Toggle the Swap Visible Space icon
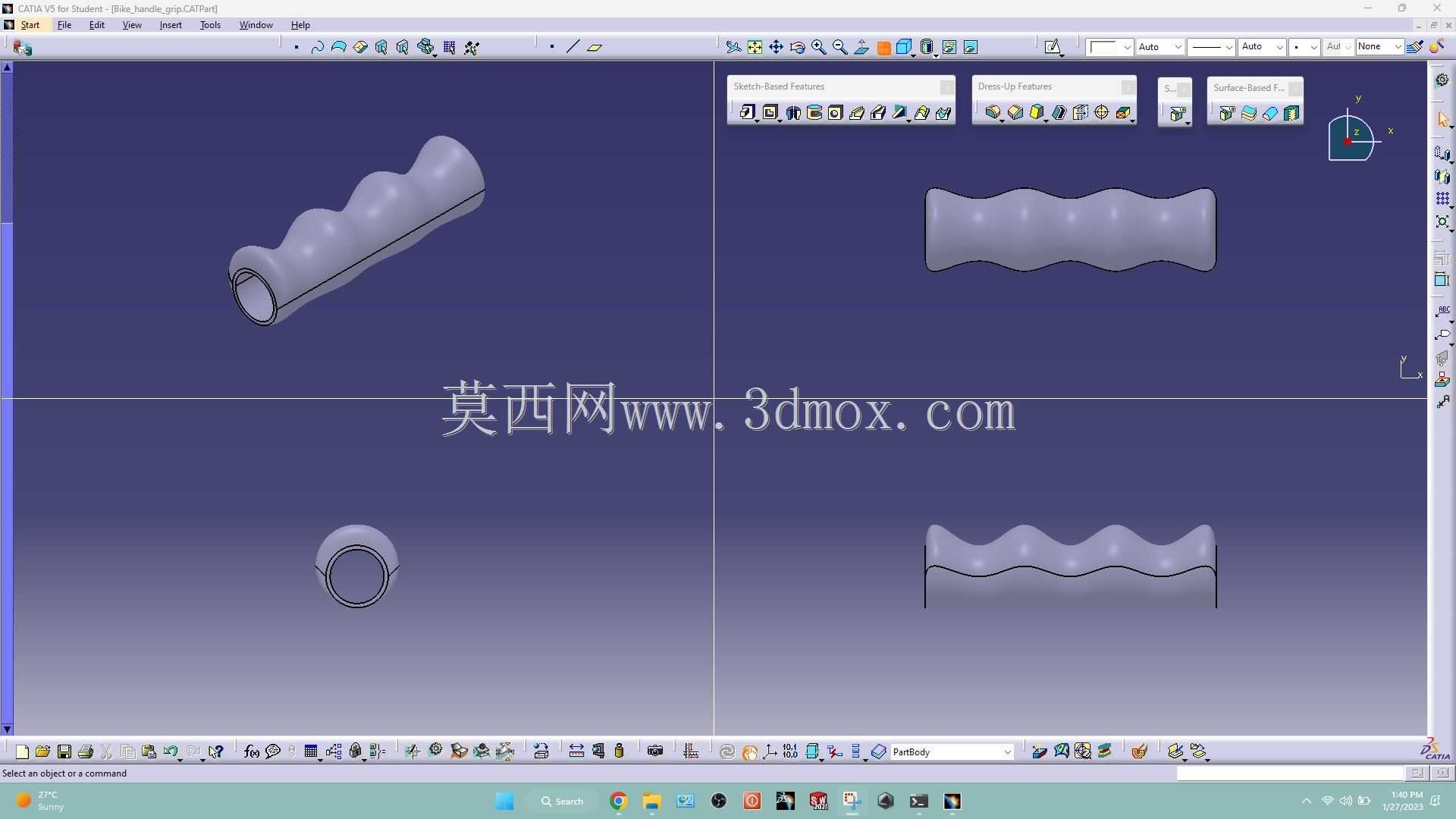The width and height of the screenshot is (1456, 819). point(970,47)
